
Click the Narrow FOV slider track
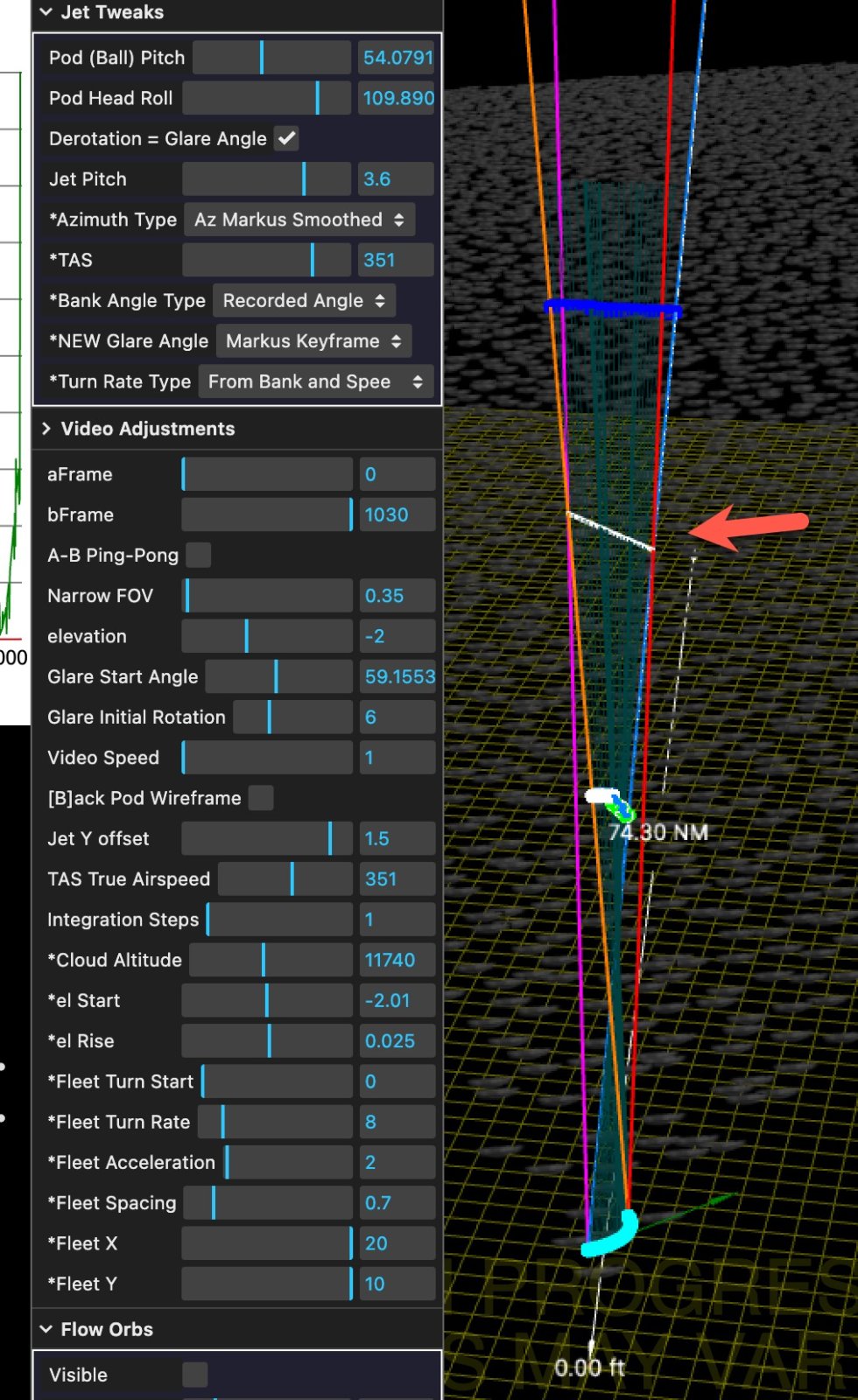[267, 596]
